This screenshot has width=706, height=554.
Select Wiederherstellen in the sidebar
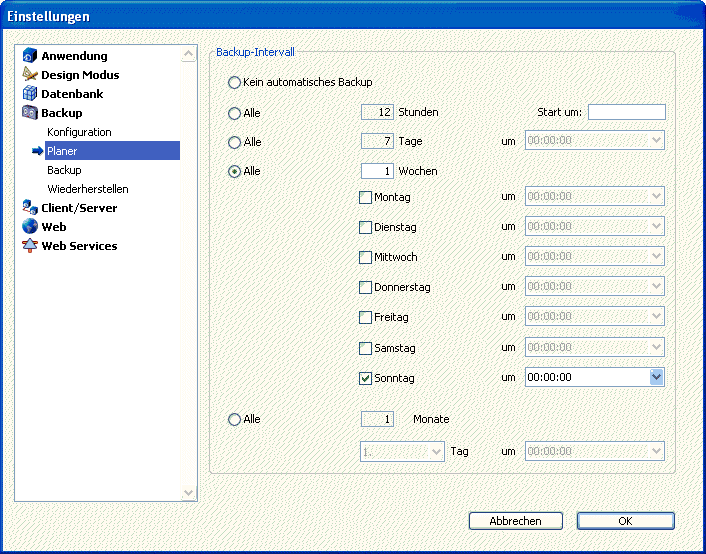[x=87, y=189]
